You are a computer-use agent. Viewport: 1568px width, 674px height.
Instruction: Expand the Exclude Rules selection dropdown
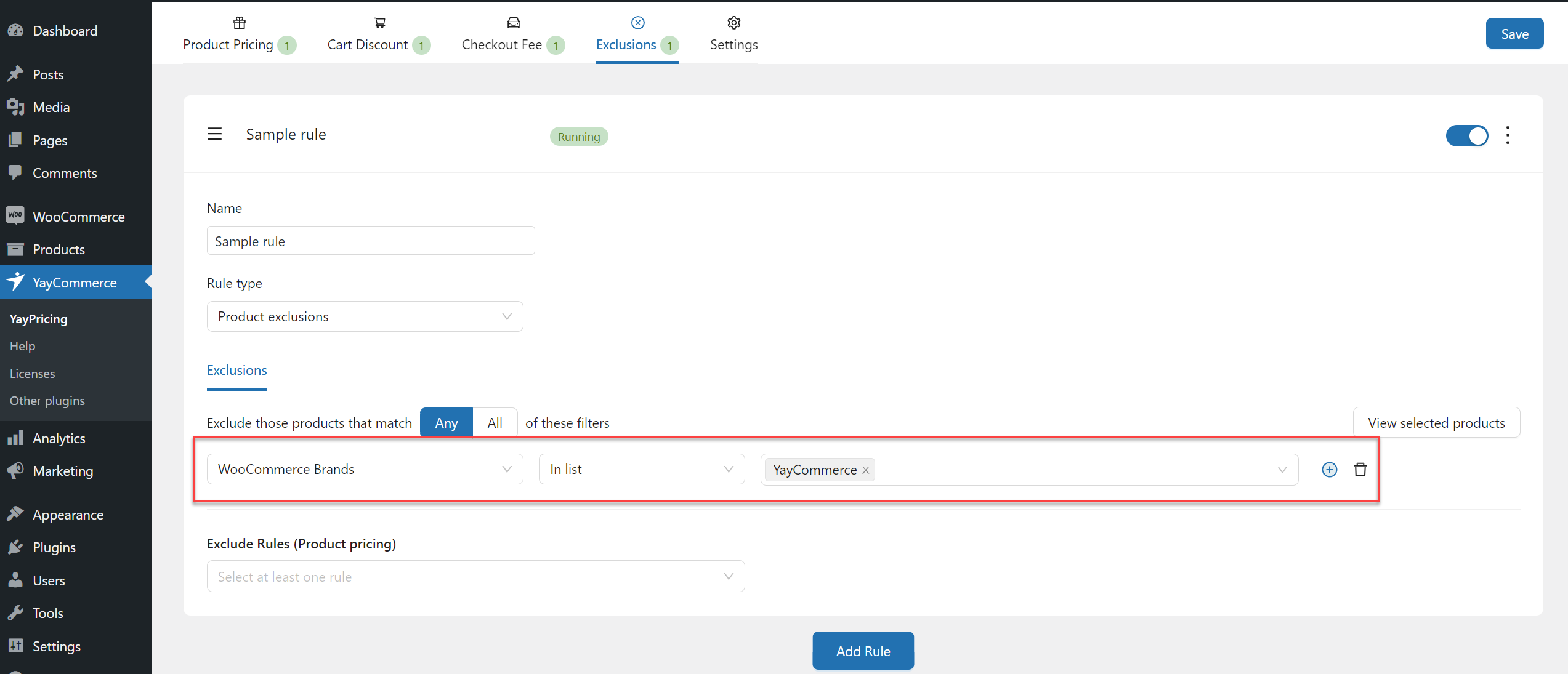tap(475, 577)
